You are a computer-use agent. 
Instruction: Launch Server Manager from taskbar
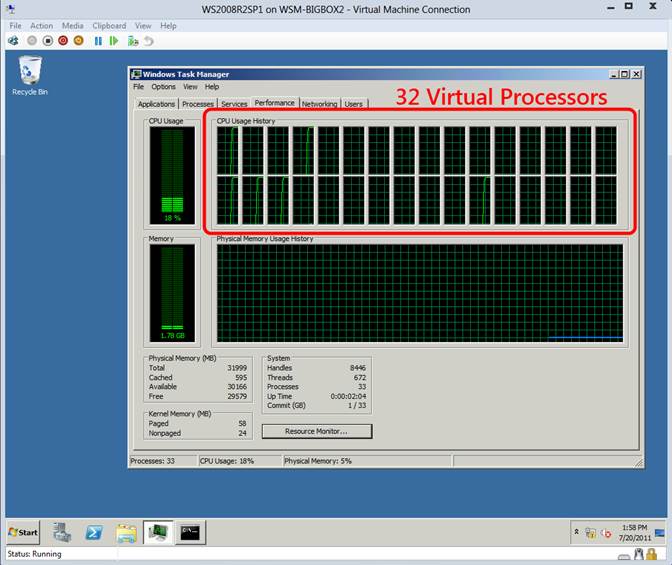tap(62, 532)
